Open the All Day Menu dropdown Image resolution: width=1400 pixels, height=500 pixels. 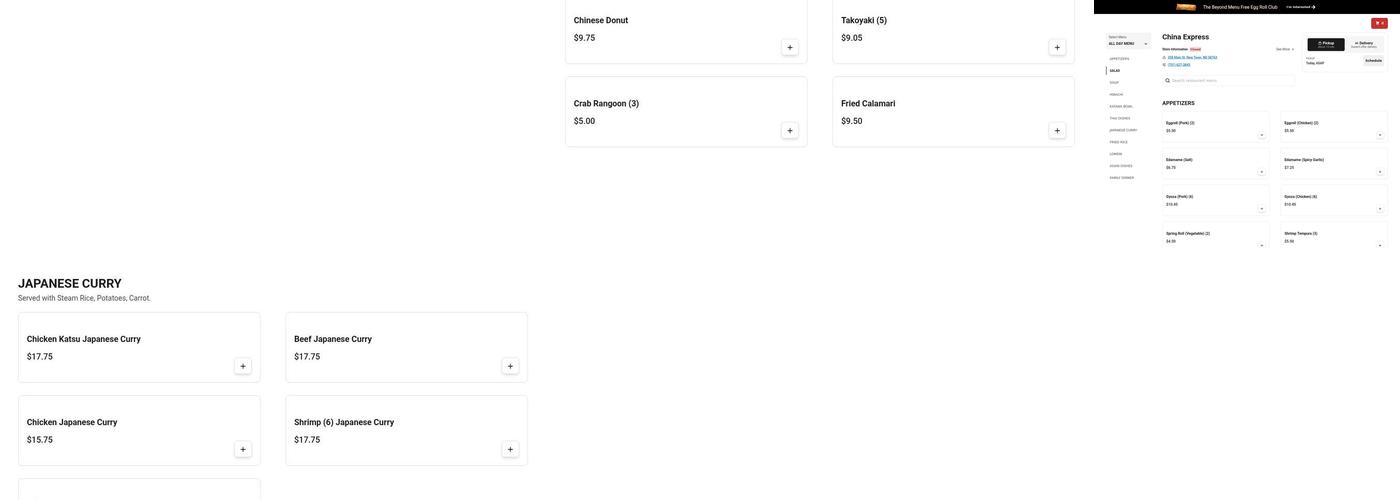(x=1128, y=41)
